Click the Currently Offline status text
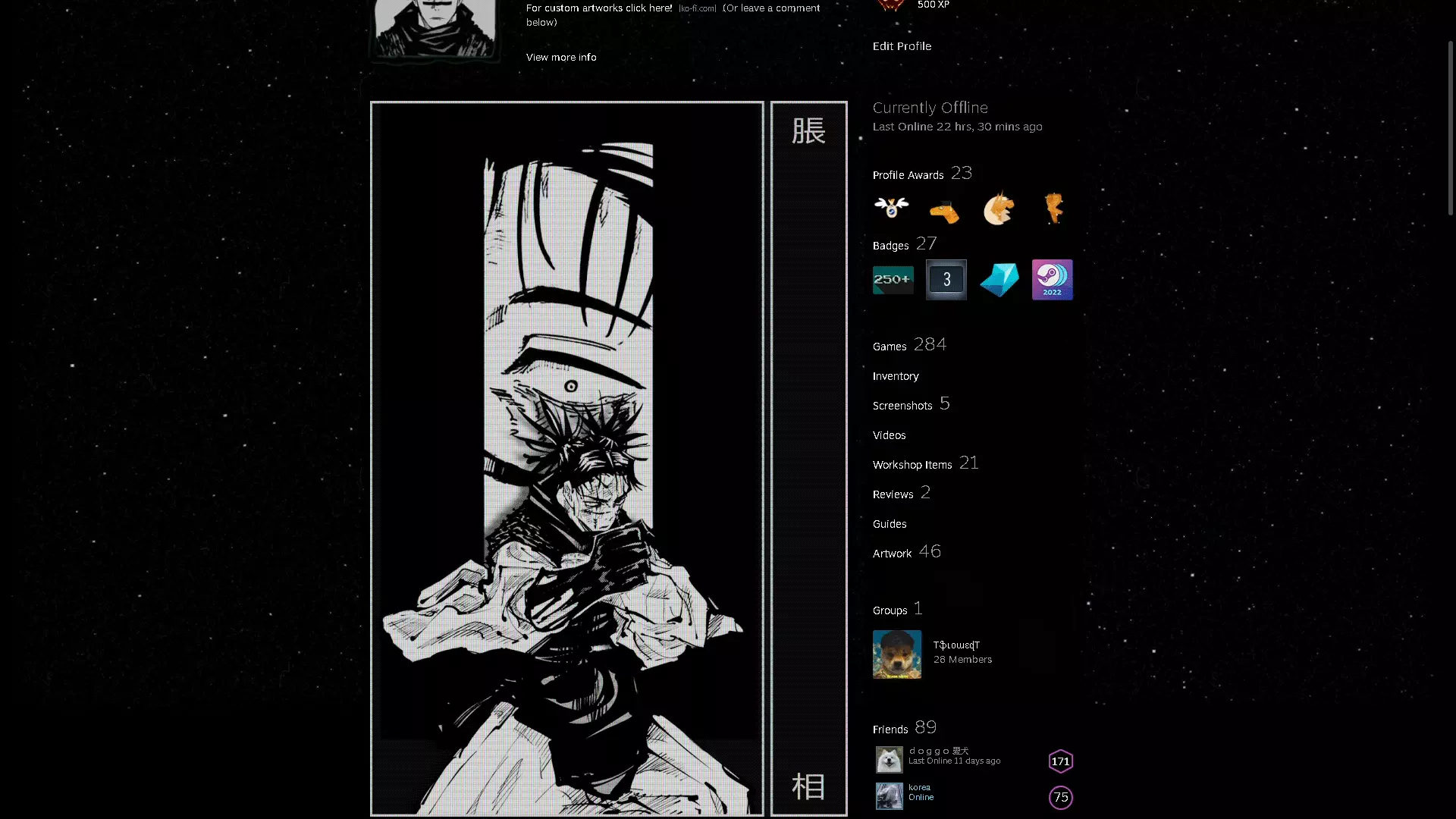Viewport: 1456px width, 819px height. pyautogui.click(x=930, y=108)
